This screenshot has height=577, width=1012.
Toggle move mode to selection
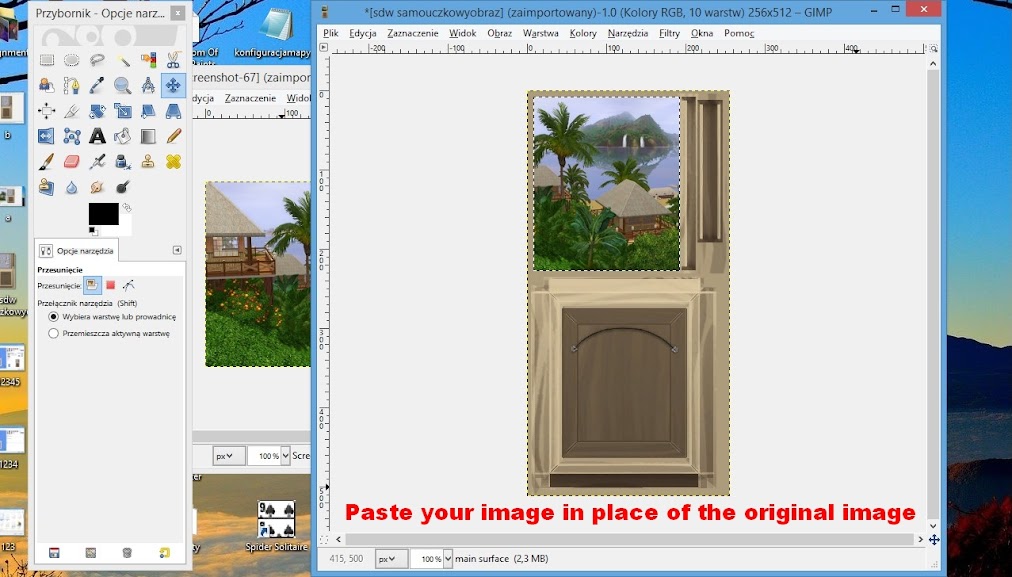[x=110, y=285]
